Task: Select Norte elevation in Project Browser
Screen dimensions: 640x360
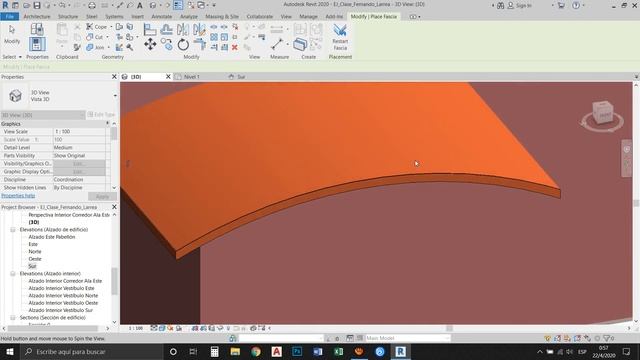Action: point(35,252)
